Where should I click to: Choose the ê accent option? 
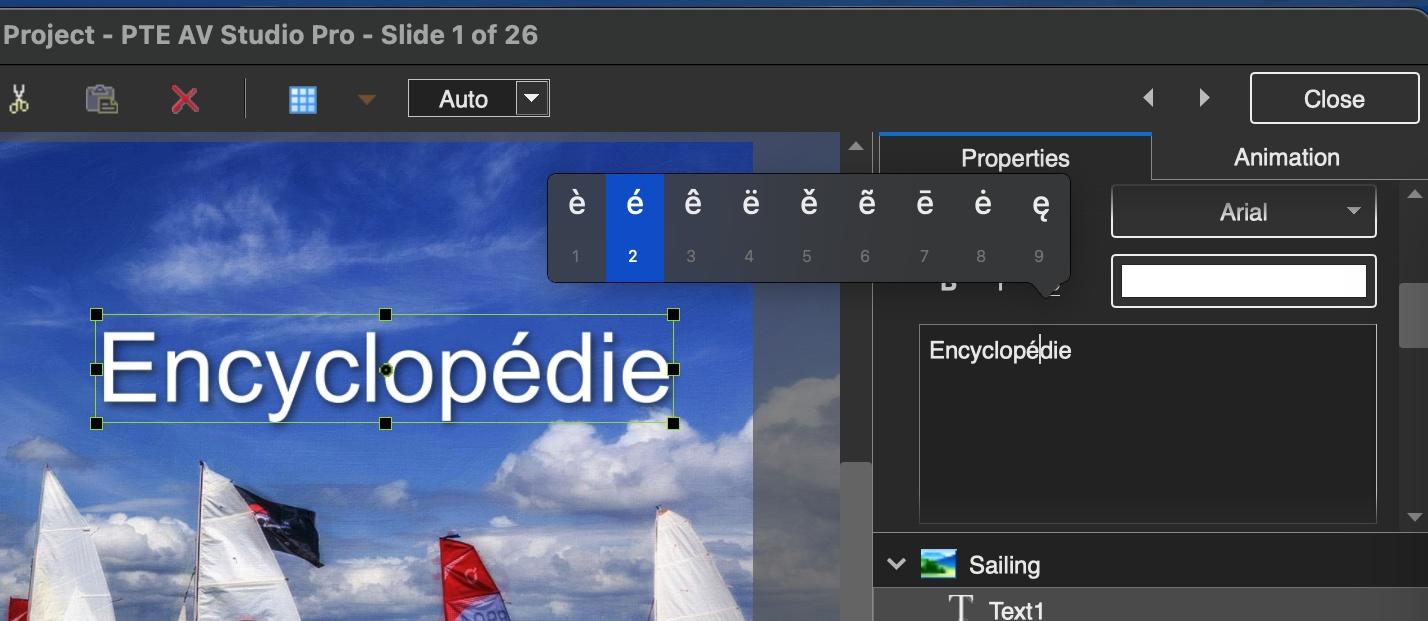coord(692,227)
